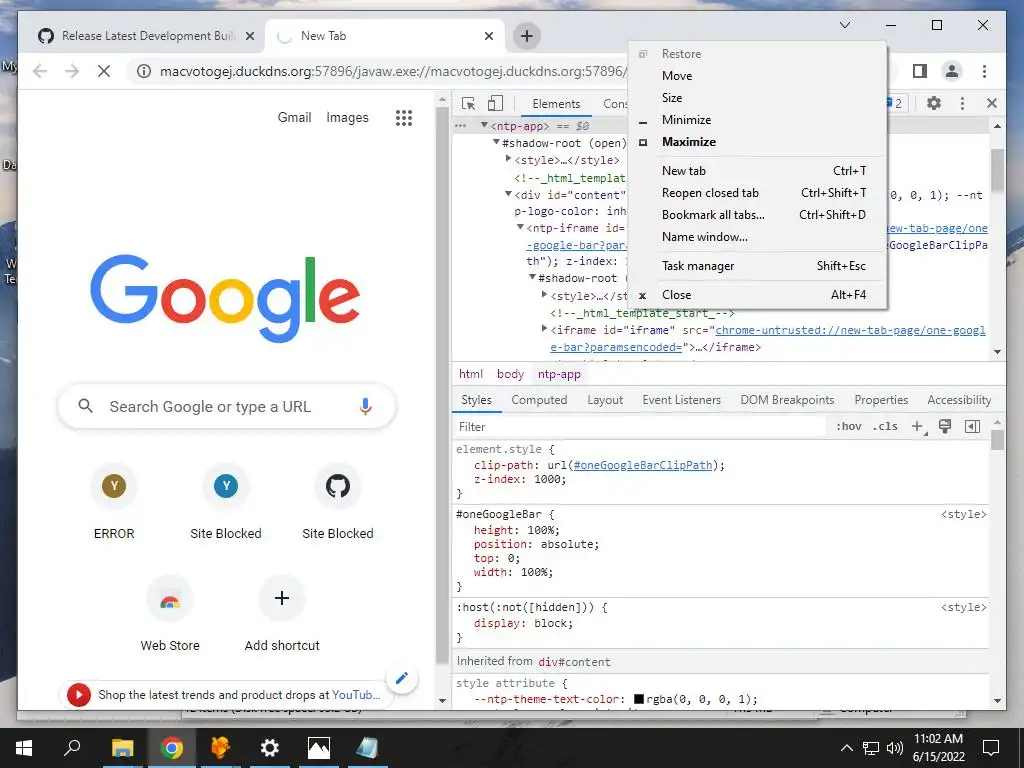Open DevTools settings gear
The height and width of the screenshot is (768, 1024).
pos(934,103)
